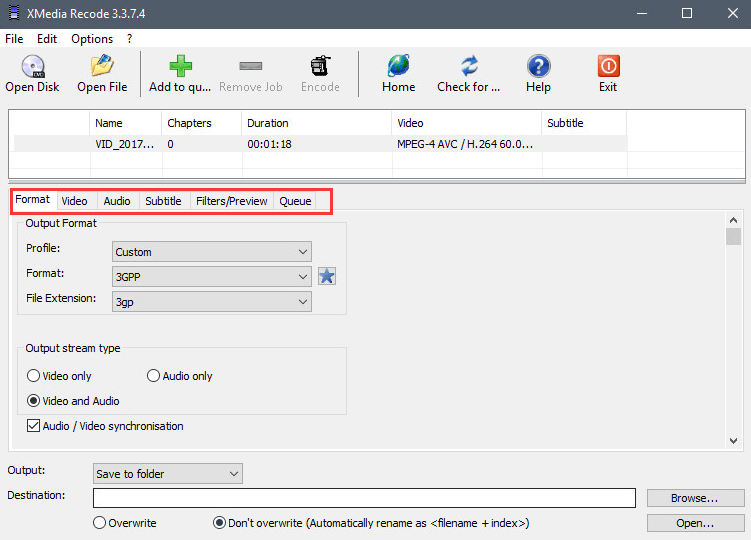751x540 pixels.
Task: Open the Edit menu
Action: [x=47, y=39]
